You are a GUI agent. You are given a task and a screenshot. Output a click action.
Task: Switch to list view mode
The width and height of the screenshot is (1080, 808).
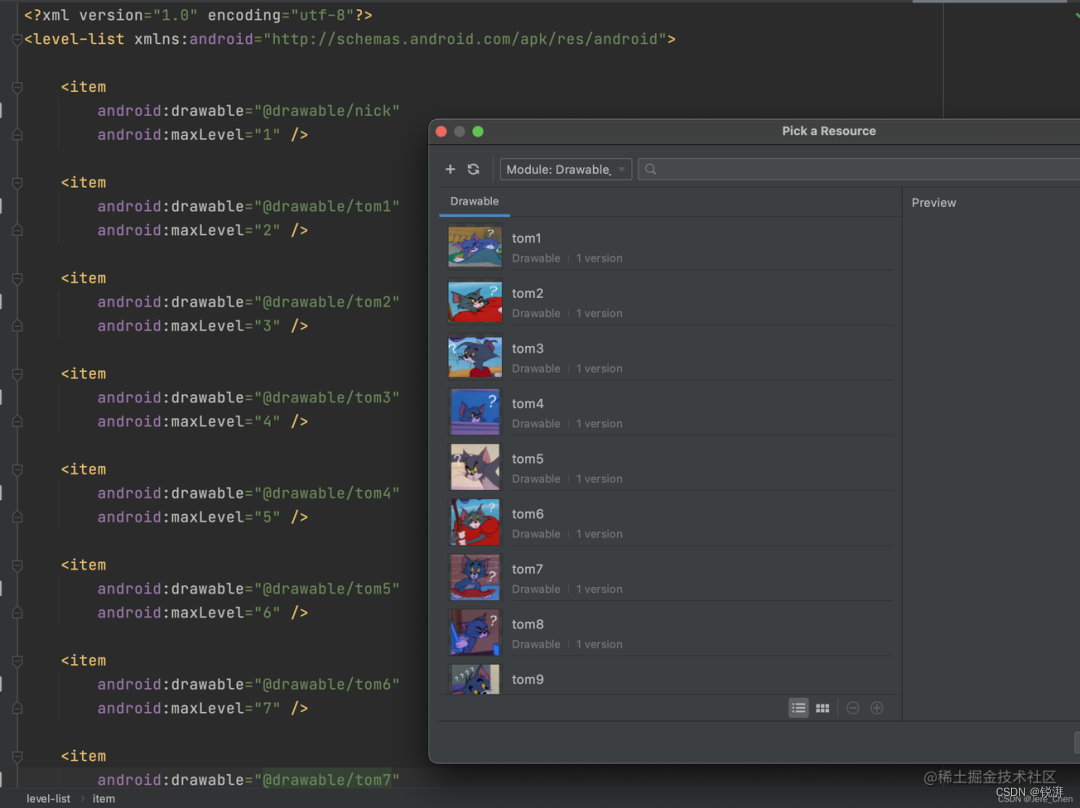pyautogui.click(x=798, y=708)
